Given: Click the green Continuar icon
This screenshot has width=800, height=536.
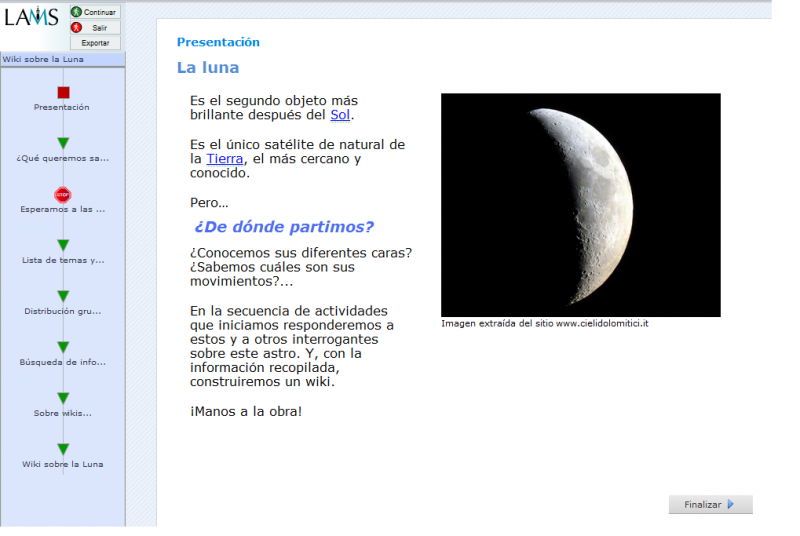Looking at the screenshot, I should coord(77,12).
